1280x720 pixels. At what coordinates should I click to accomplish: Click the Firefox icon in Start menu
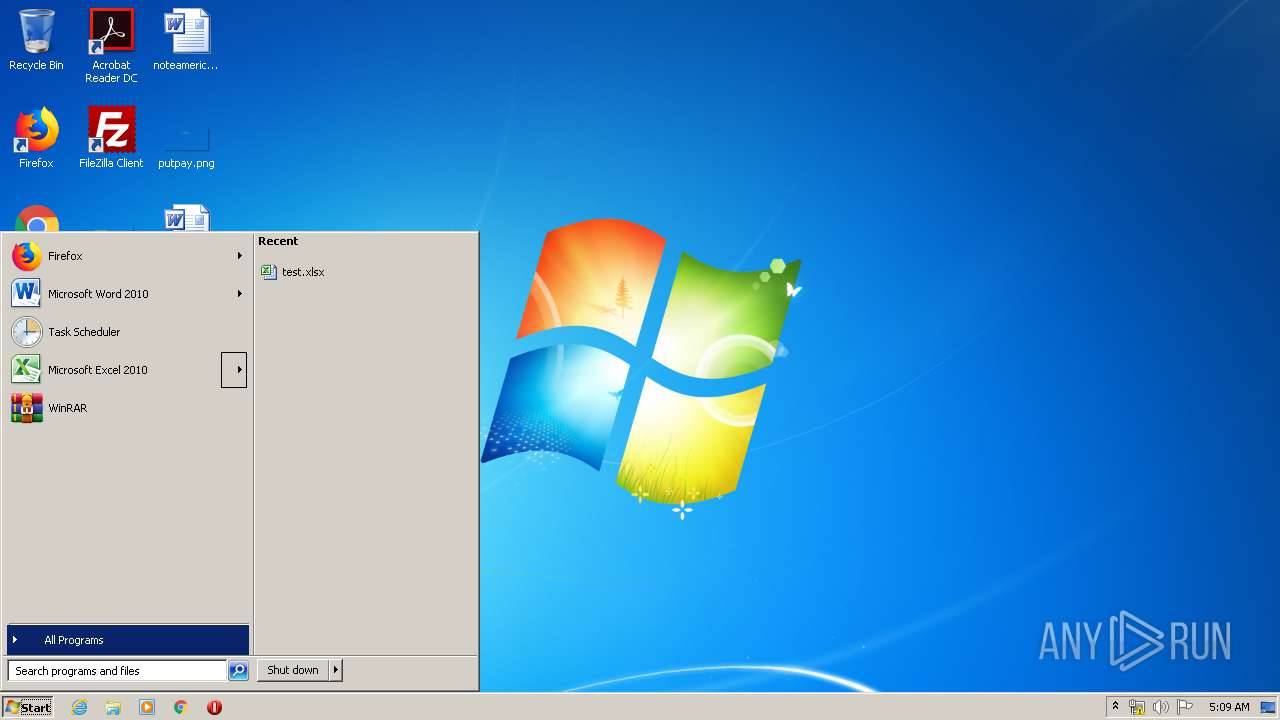(27, 256)
